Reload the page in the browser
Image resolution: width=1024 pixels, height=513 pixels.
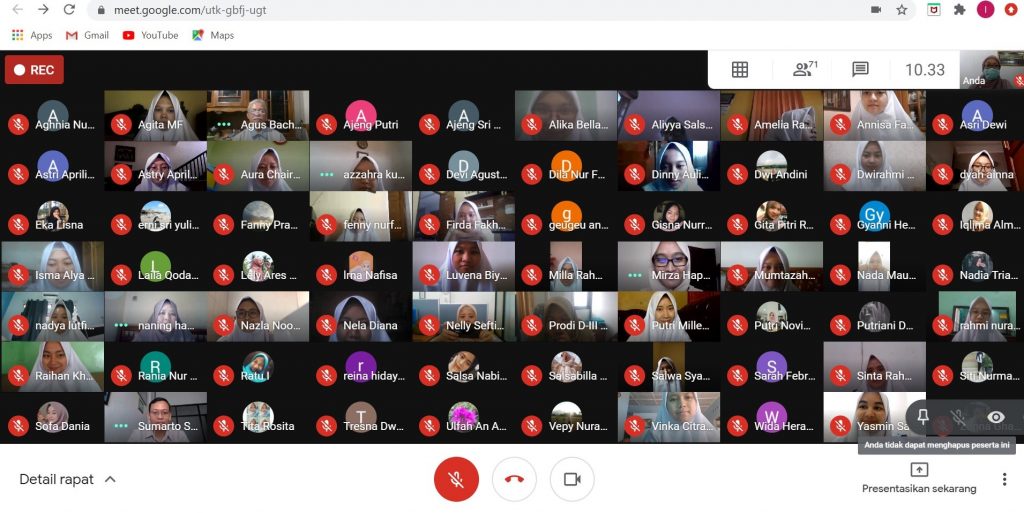click(x=69, y=10)
